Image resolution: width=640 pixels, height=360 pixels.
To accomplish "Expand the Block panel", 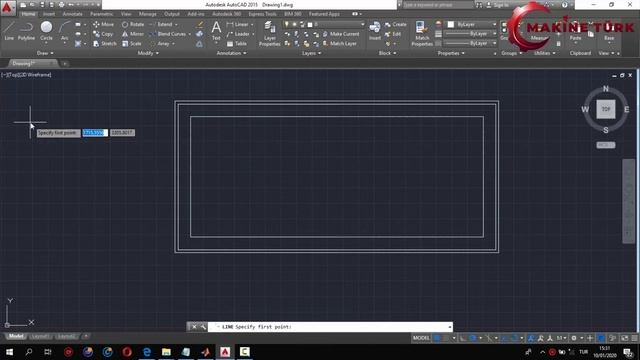I will click(387, 53).
